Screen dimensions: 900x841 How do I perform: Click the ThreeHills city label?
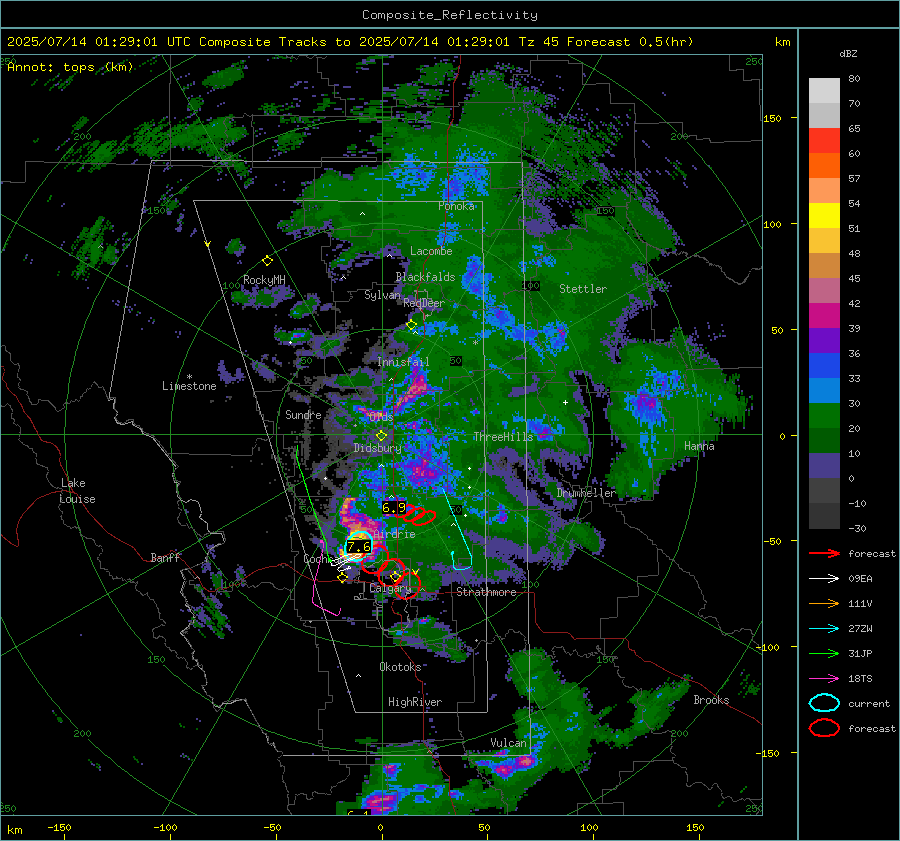coord(503,437)
